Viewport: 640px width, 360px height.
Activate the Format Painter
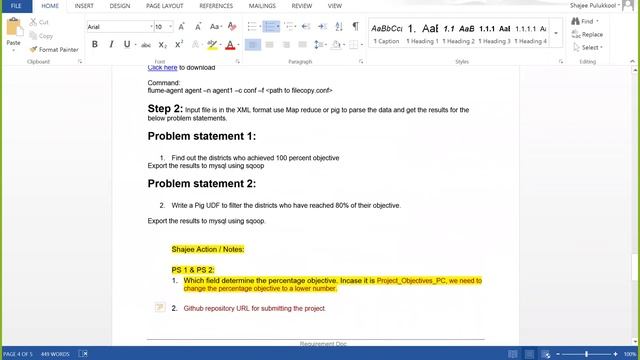[54, 49]
